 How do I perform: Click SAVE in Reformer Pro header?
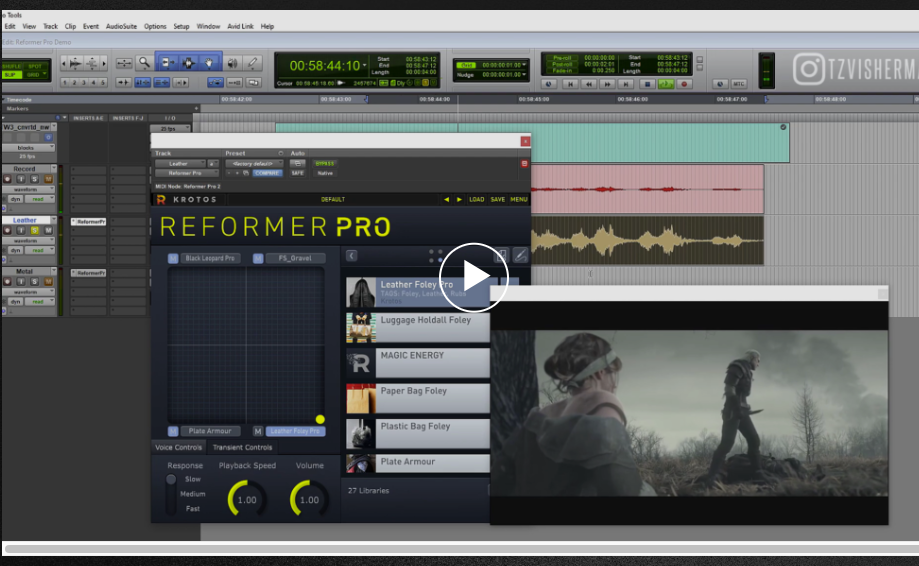pyautogui.click(x=498, y=200)
